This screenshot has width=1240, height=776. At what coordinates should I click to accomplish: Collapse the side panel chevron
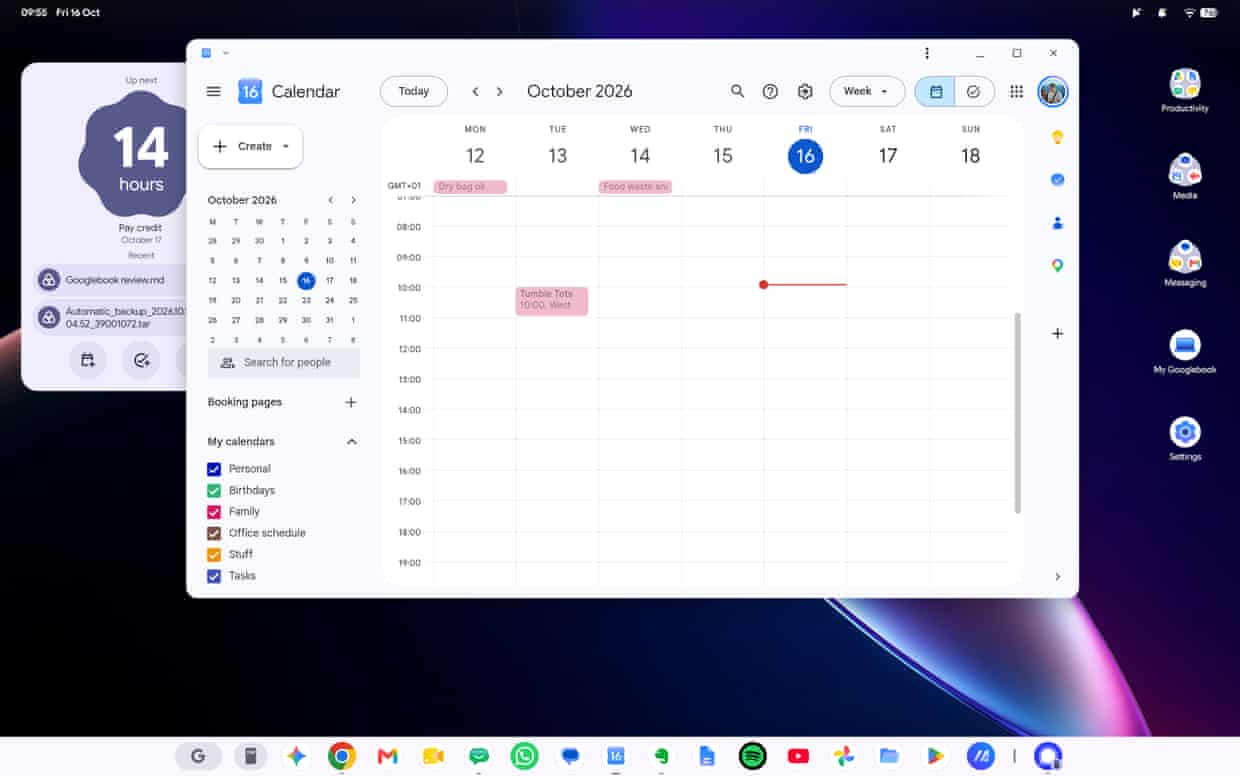coord(1057,577)
